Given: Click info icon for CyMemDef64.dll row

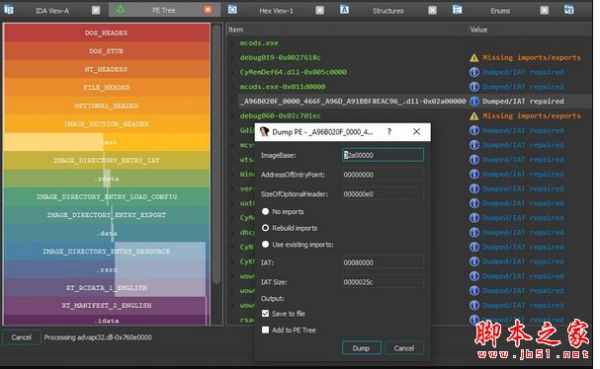Looking at the screenshot, I should (x=474, y=72).
